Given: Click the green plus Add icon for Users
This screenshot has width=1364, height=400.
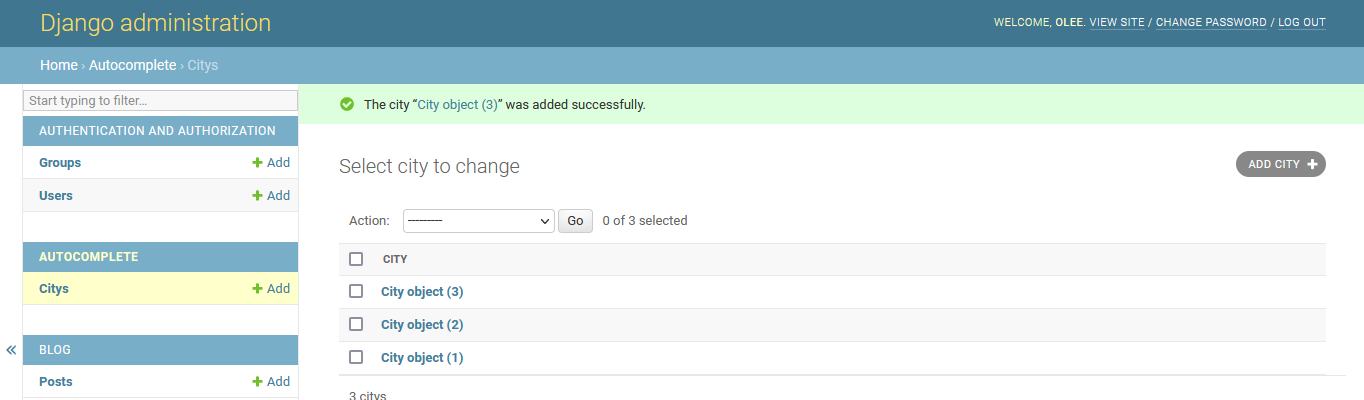Looking at the screenshot, I should (257, 196).
